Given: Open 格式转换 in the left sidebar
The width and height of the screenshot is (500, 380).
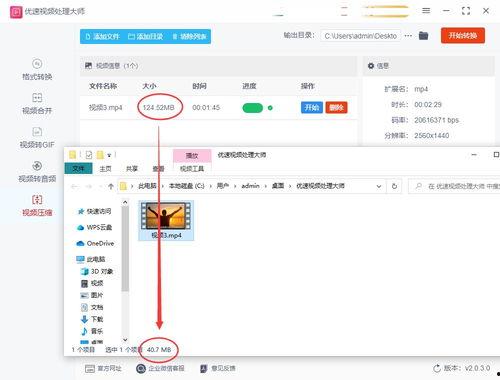Looking at the screenshot, I should 37,70.
